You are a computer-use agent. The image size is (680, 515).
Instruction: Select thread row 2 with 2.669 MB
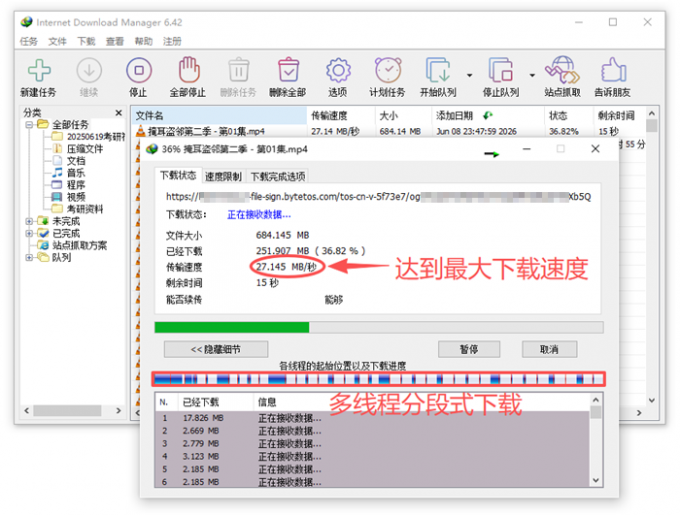pyautogui.click(x=373, y=431)
